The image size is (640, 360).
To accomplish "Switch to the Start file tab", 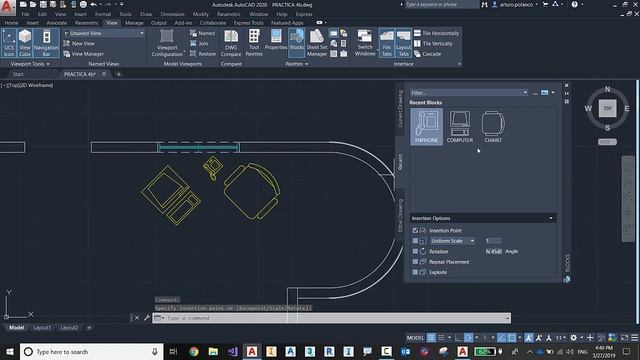I will 18,74.
